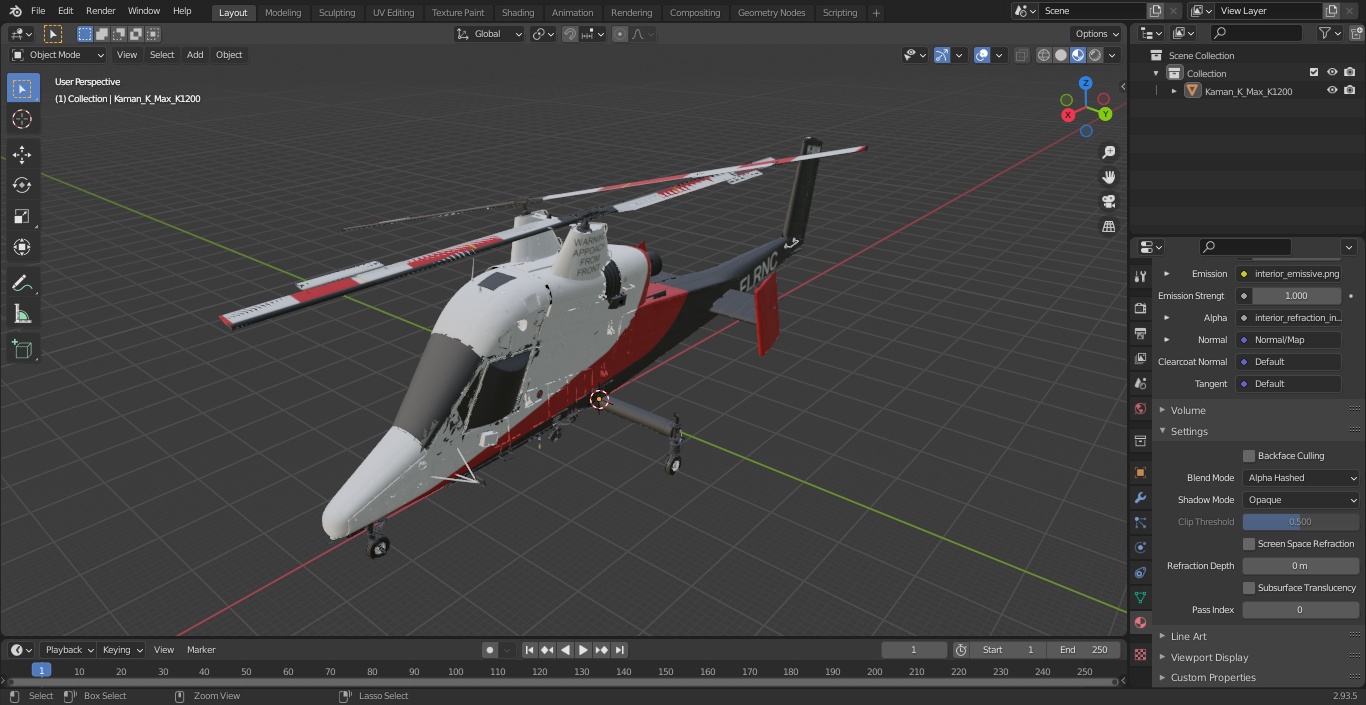The image size is (1366, 705).
Task: Open the outliner filter funnel
Action: point(1325,33)
